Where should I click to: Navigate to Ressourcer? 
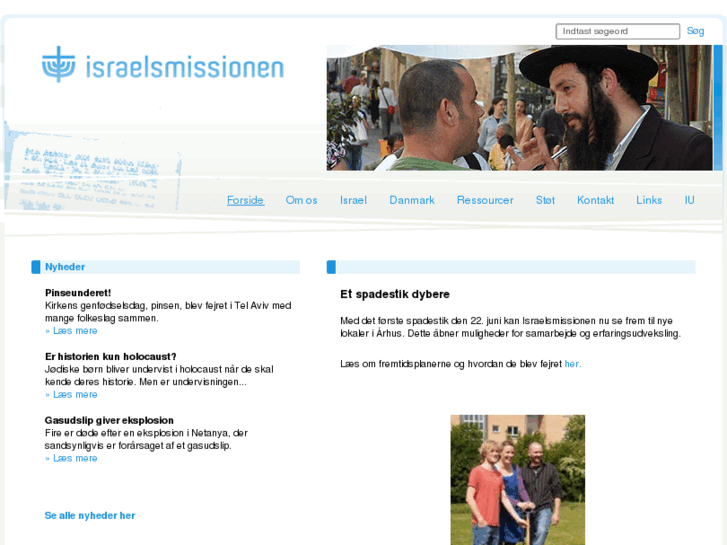(485, 200)
